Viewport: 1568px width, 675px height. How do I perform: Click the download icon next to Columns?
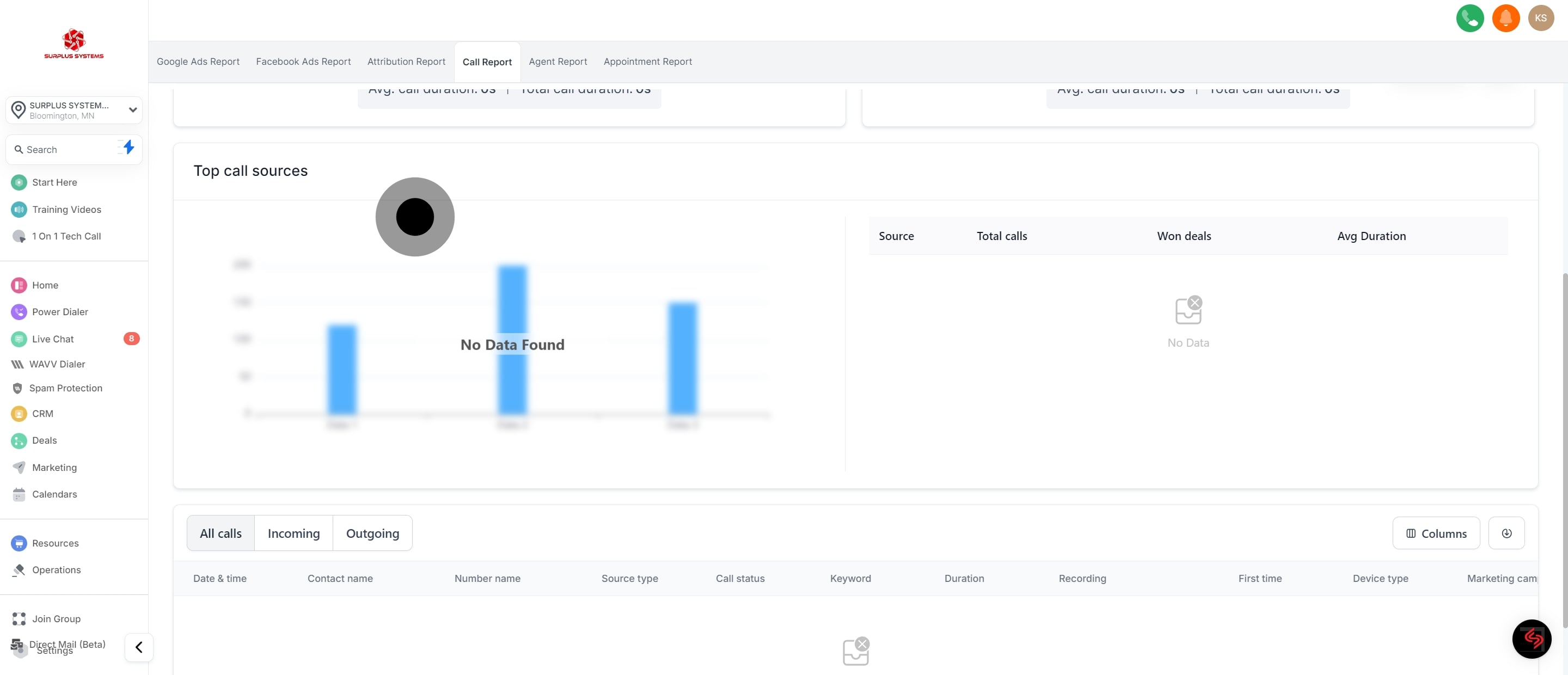click(x=1507, y=533)
